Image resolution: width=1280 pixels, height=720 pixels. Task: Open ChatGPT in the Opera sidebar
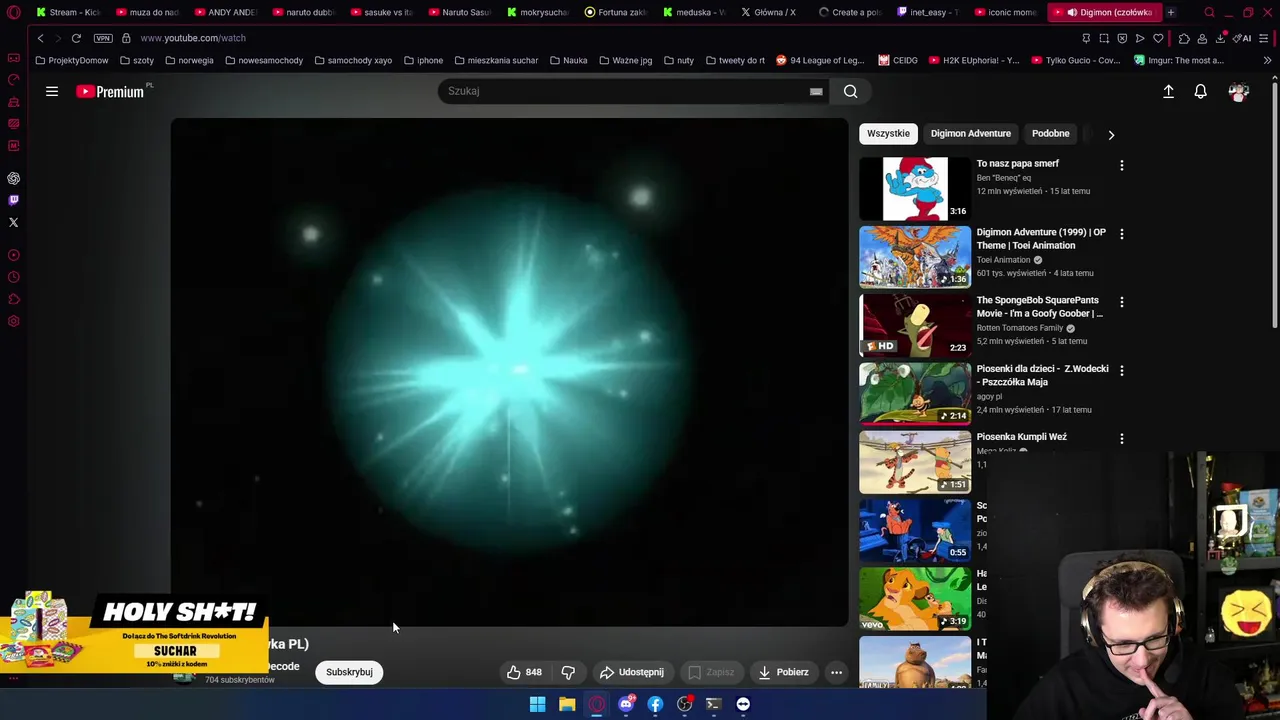coord(14,178)
